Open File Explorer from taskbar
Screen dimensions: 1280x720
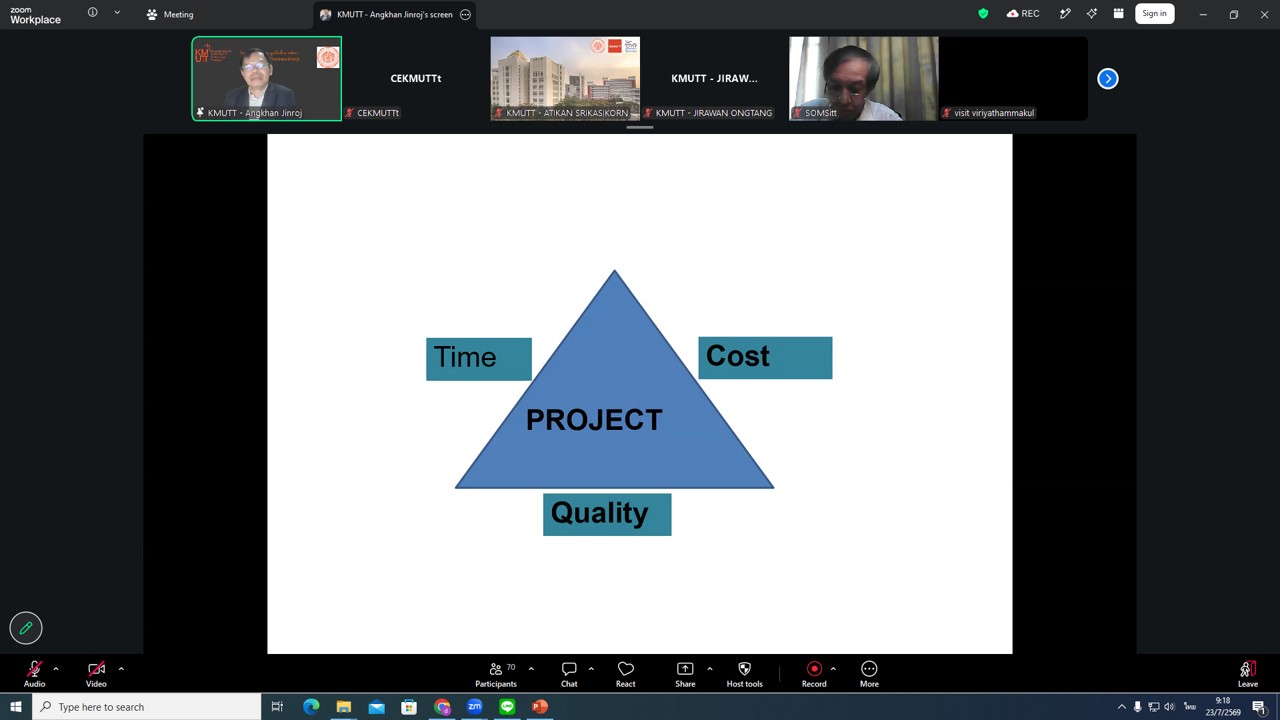click(x=344, y=707)
